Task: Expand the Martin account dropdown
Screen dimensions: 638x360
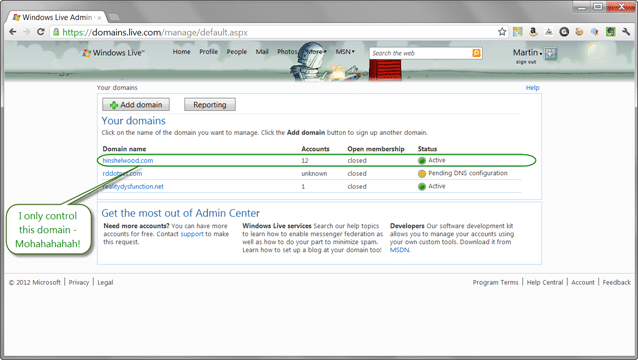Action: click(528, 52)
